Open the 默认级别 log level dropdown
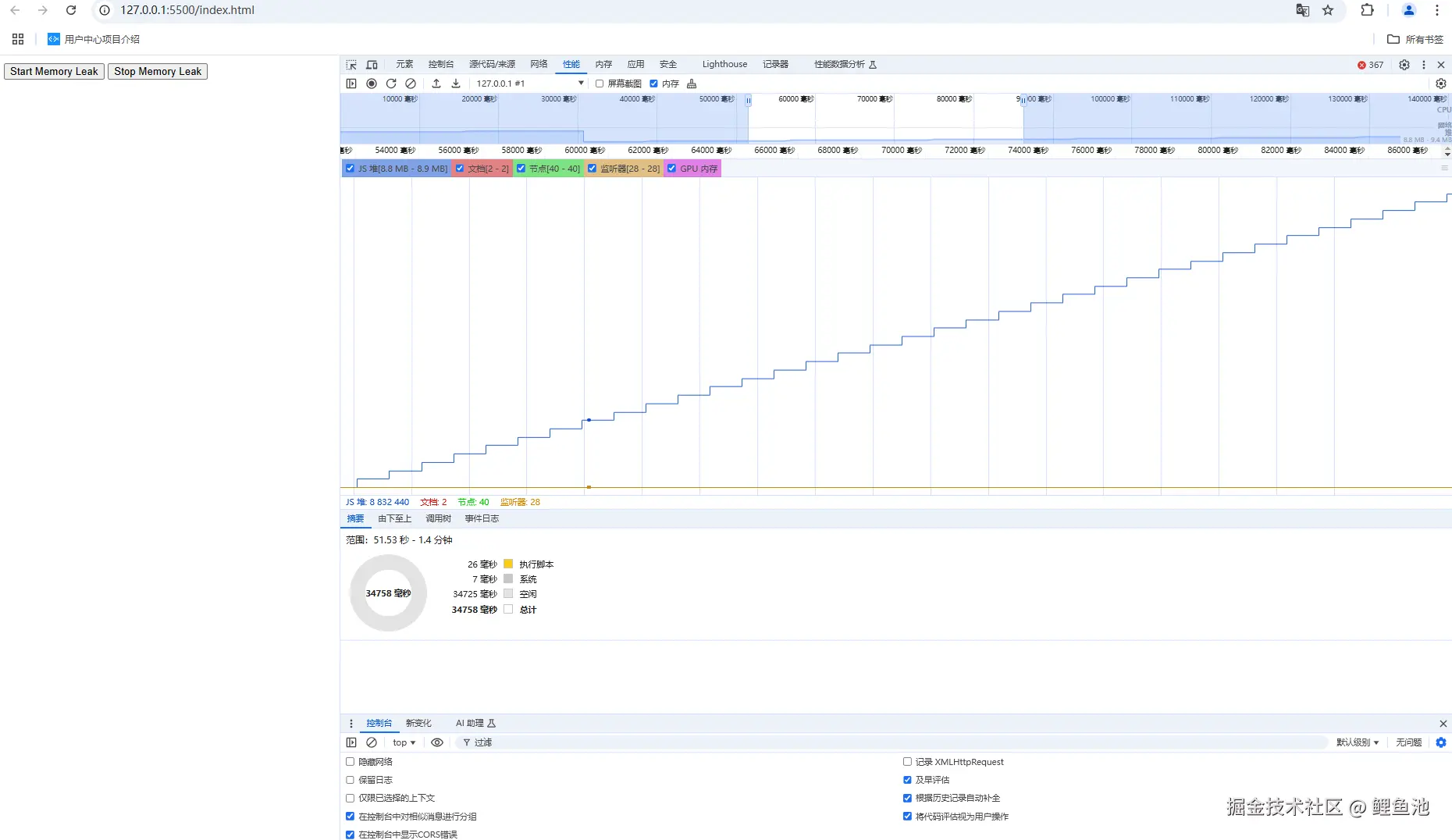The image size is (1452, 840). [1358, 742]
